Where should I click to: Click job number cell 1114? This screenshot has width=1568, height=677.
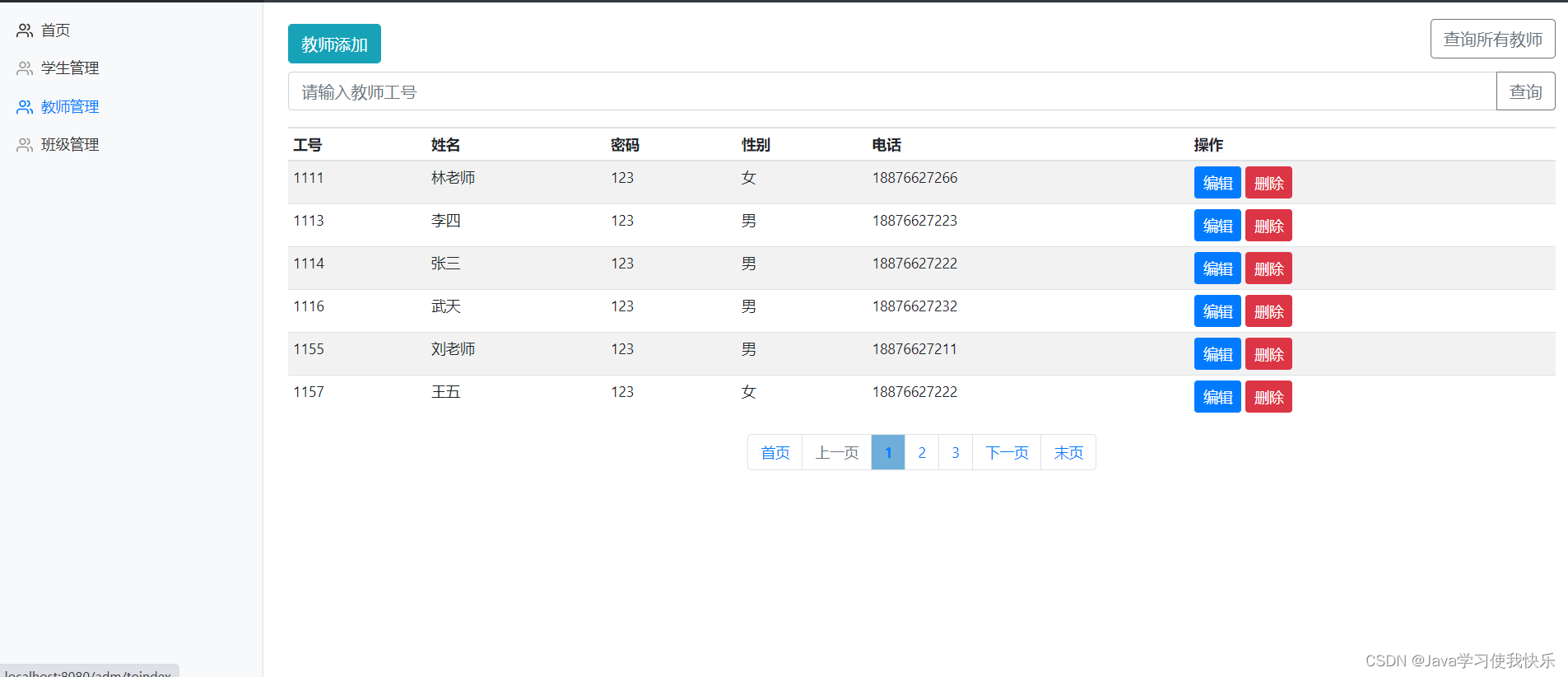coord(309,264)
